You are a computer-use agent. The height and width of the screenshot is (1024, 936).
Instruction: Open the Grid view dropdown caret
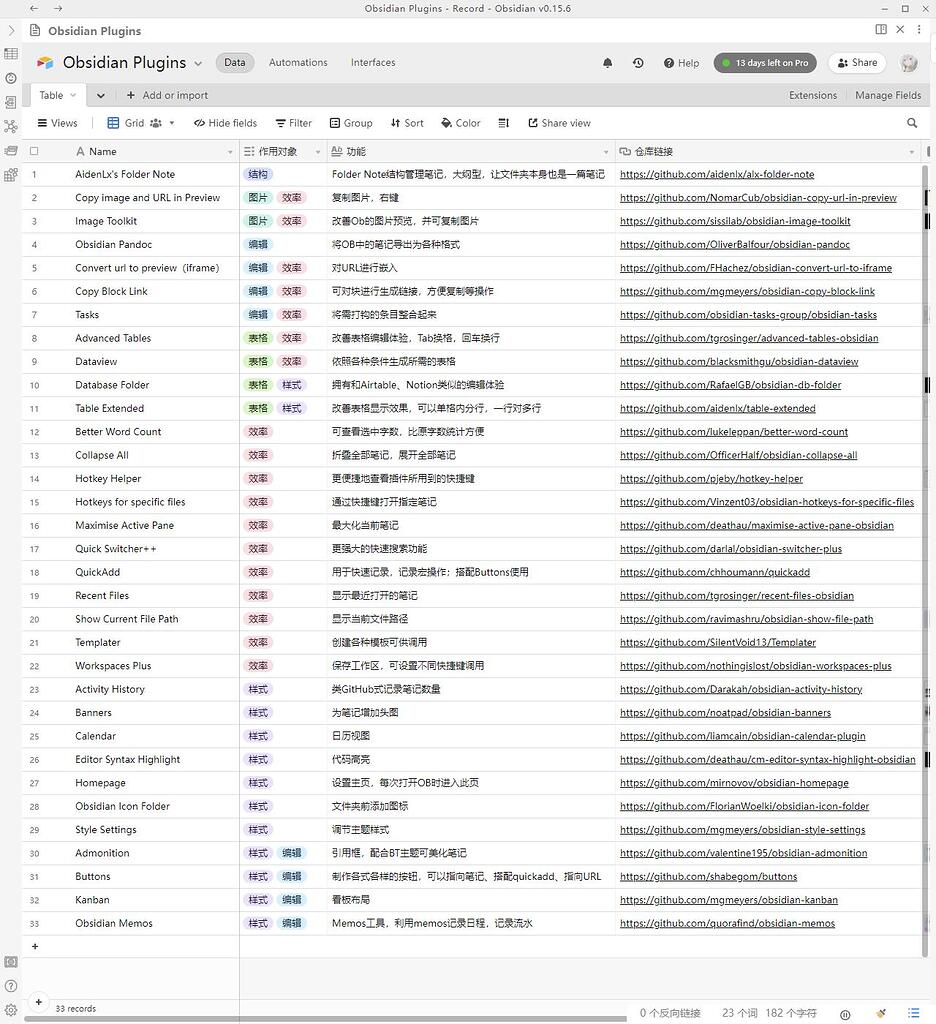[172, 123]
